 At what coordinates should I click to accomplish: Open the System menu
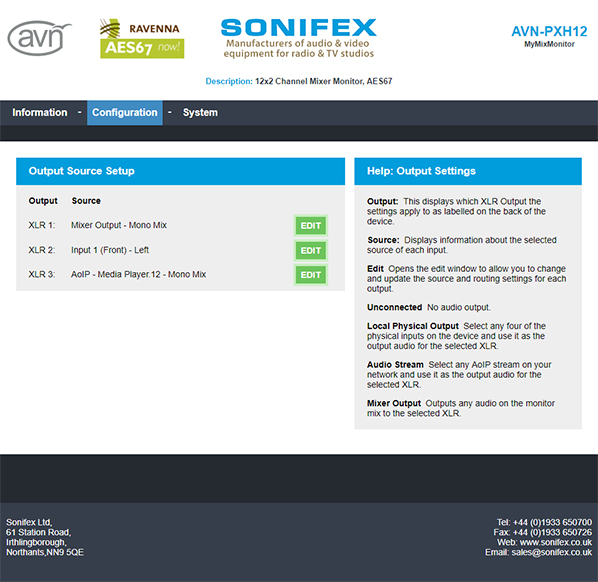(200, 113)
